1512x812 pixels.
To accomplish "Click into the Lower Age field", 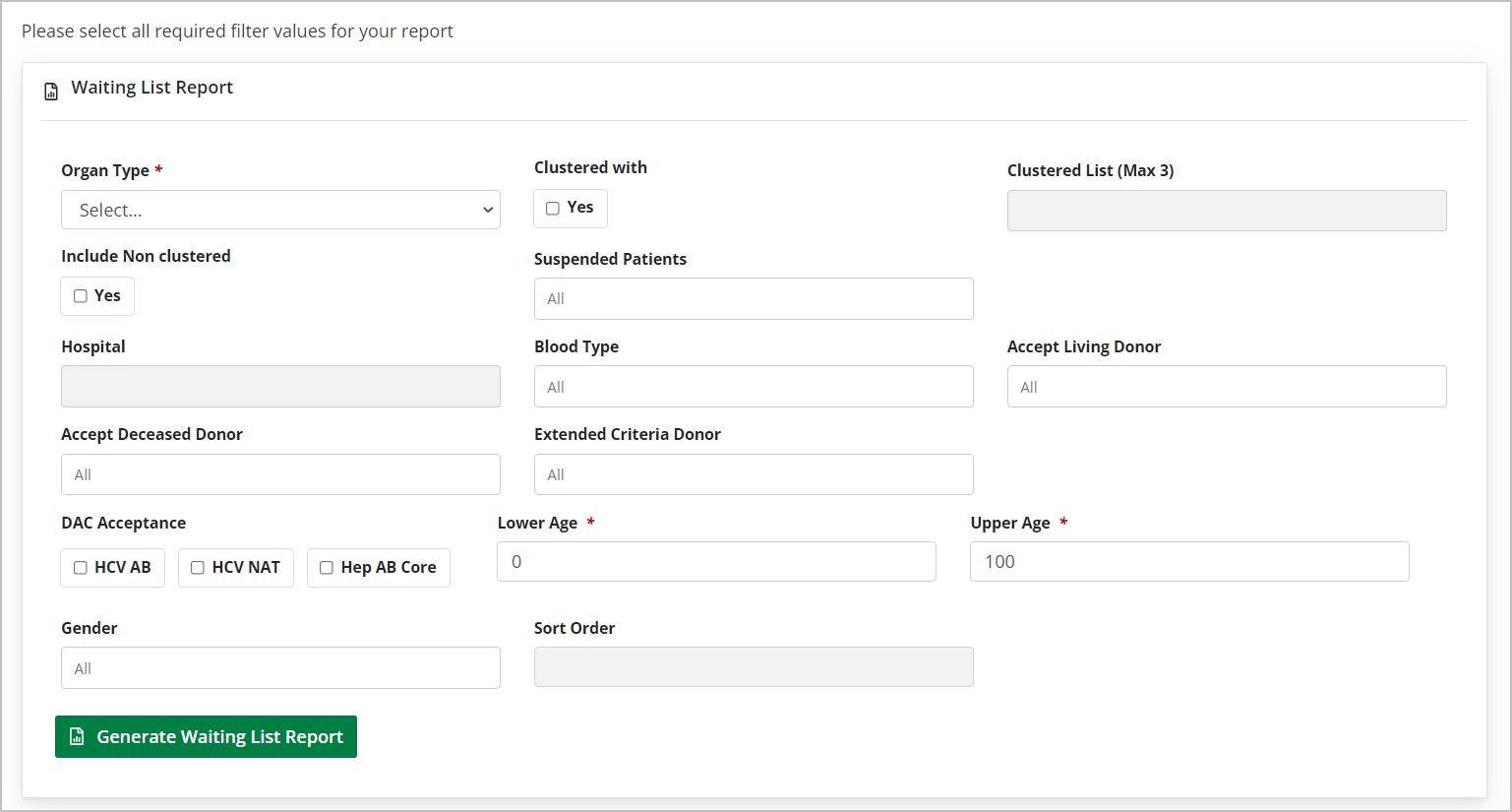I will coord(716,561).
